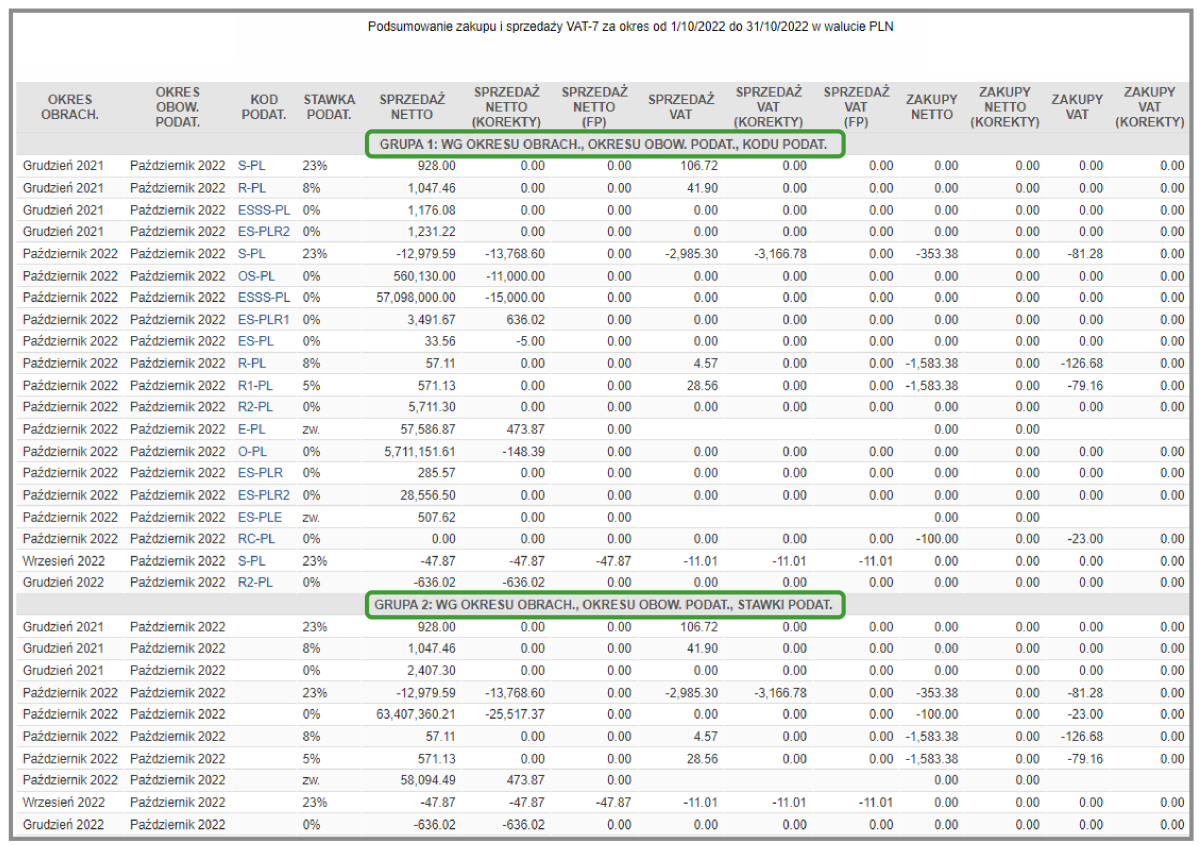This screenshot has height=846, width=1200.
Task: Select the value 5,711,151.61
Action: [x=418, y=452]
